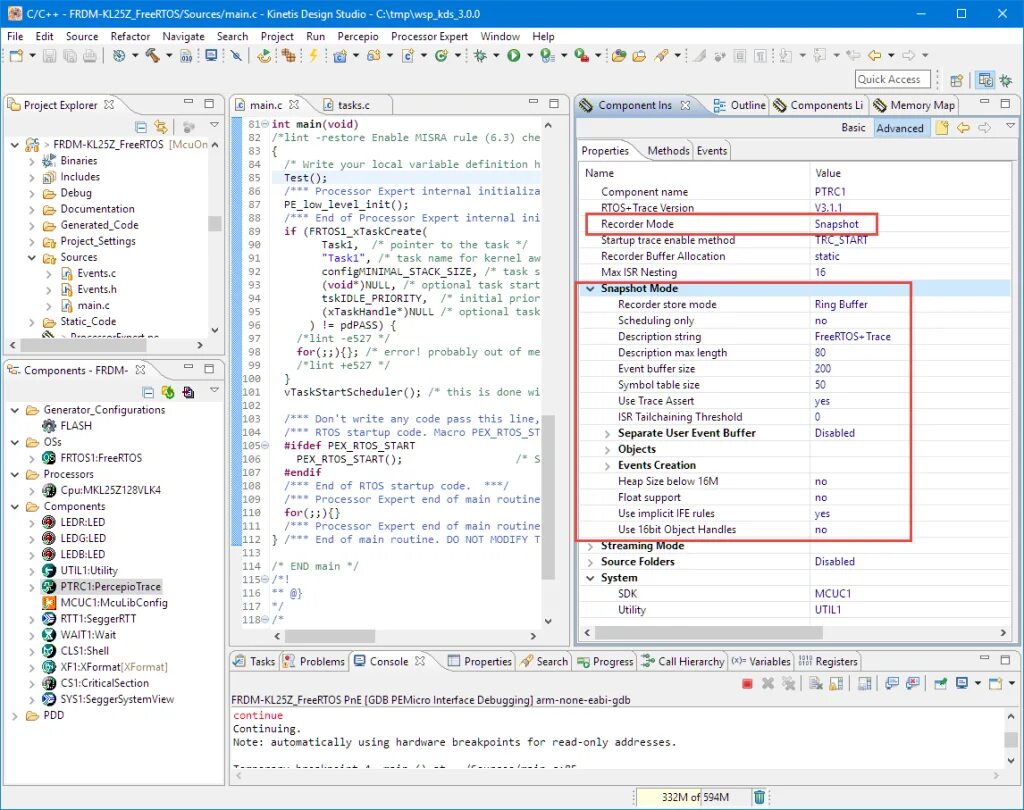Open the Percepio menu

tap(358, 37)
